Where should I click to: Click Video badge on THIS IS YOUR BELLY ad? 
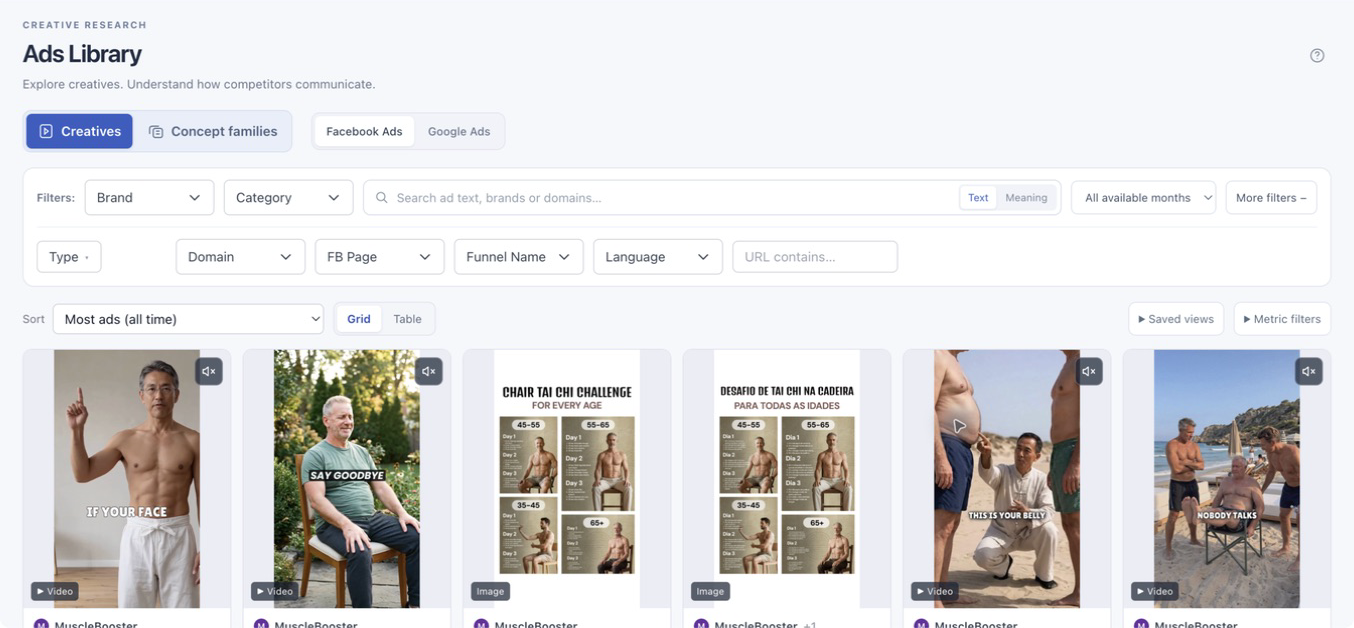pos(935,591)
